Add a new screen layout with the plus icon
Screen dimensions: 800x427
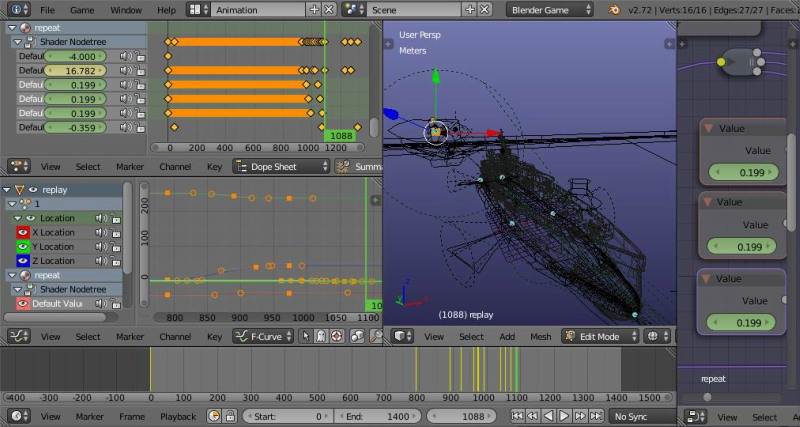click(314, 9)
